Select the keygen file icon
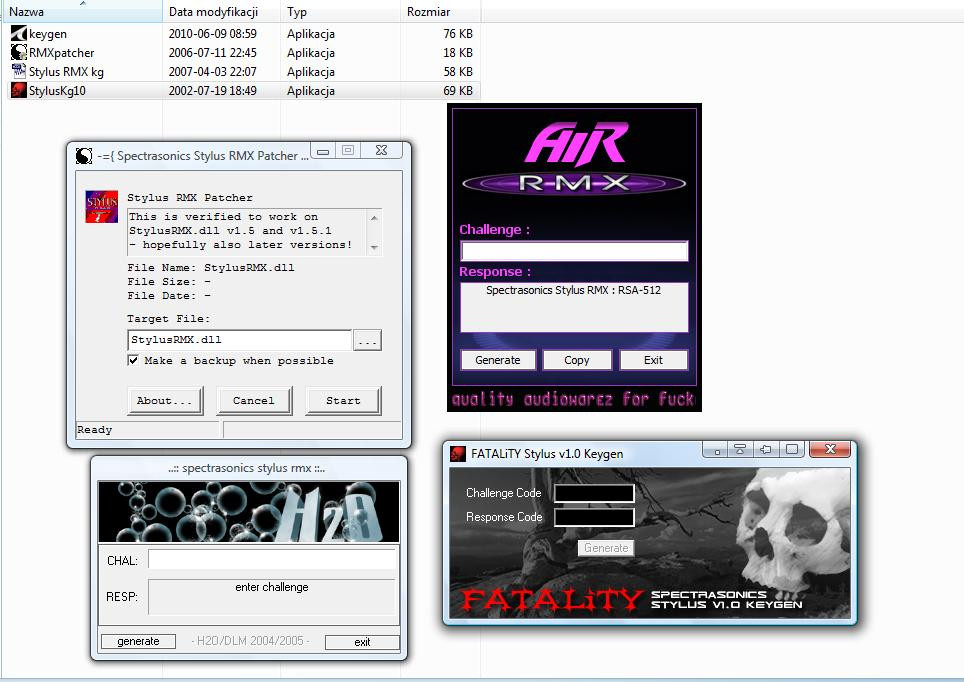The width and height of the screenshot is (964, 682). coord(18,34)
